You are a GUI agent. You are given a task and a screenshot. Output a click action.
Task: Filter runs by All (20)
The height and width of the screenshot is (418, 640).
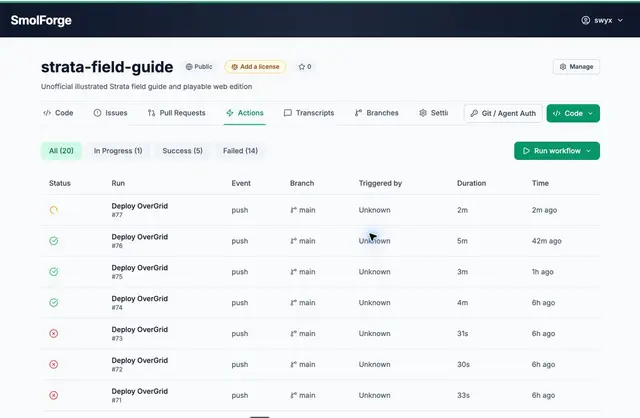point(61,151)
